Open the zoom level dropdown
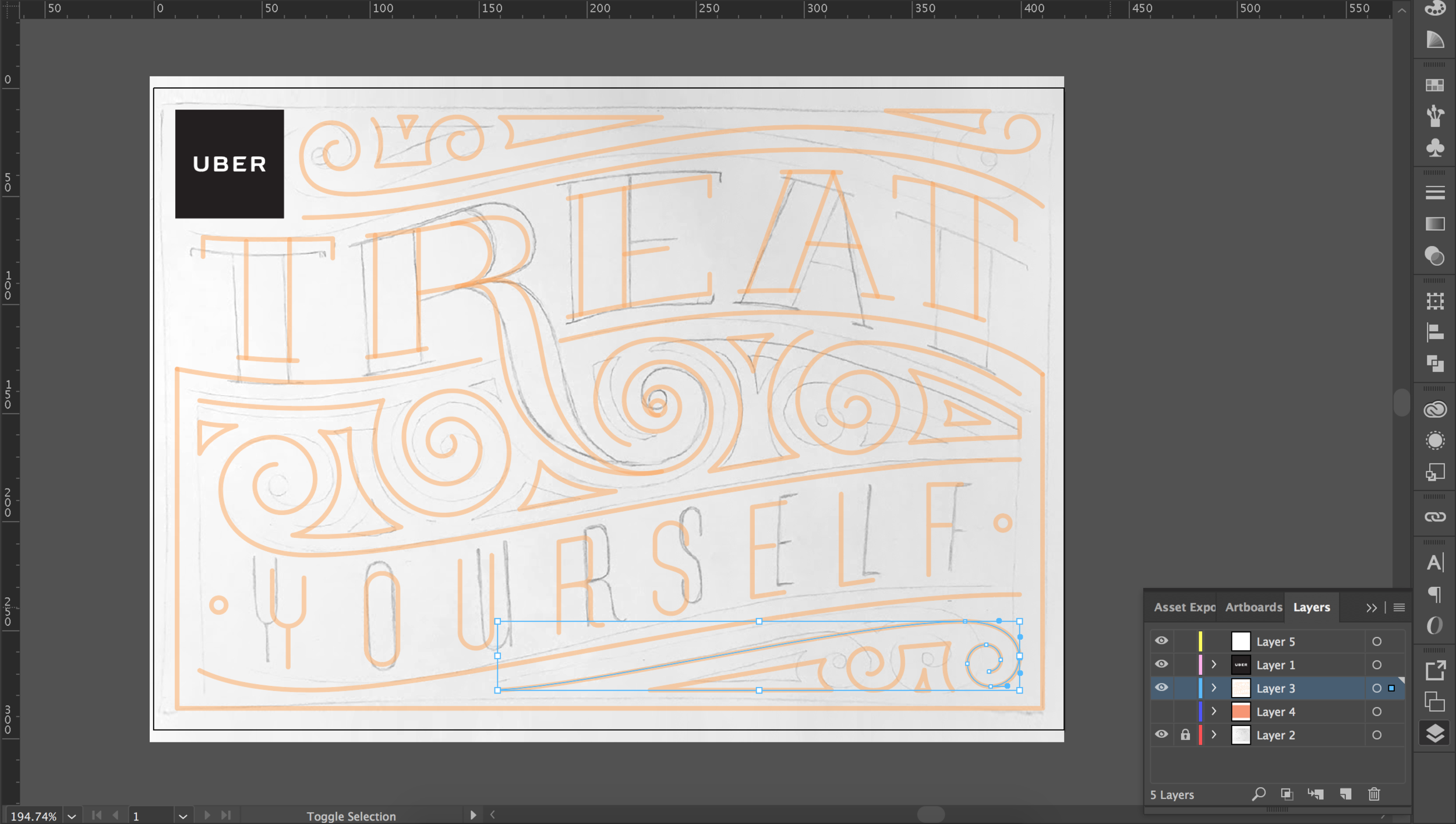The height and width of the screenshot is (824, 1456). tap(72, 816)
